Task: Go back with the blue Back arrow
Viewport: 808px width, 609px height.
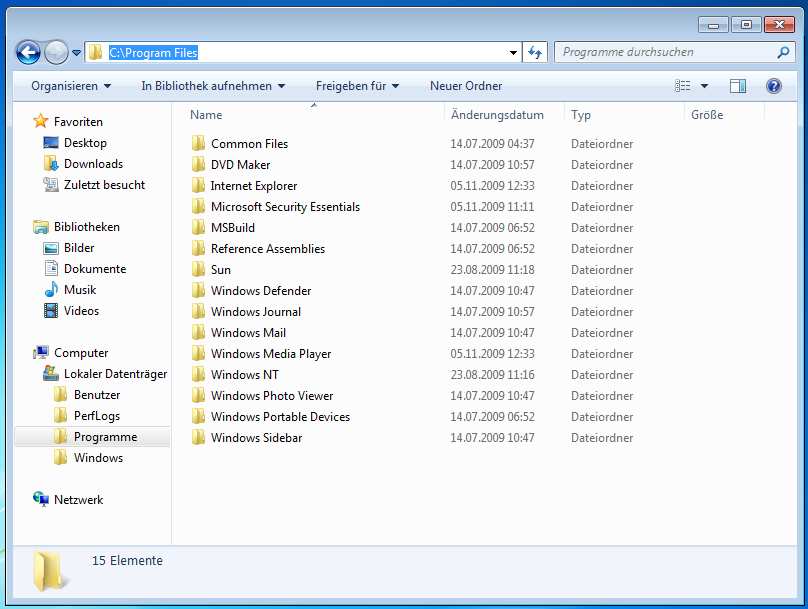Action: [x=28, y=52]
